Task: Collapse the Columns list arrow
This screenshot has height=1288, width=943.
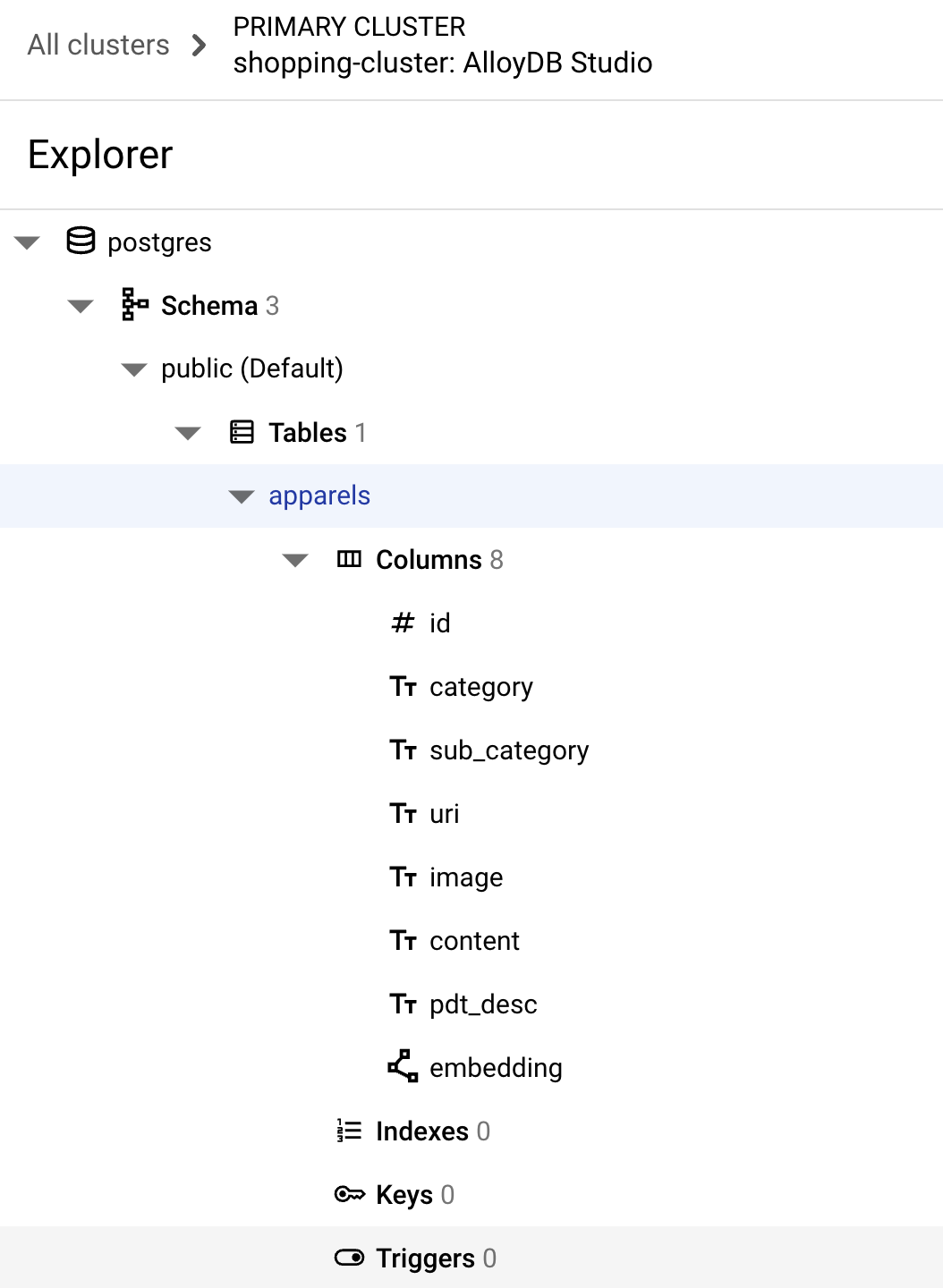Action: [295, 561]
